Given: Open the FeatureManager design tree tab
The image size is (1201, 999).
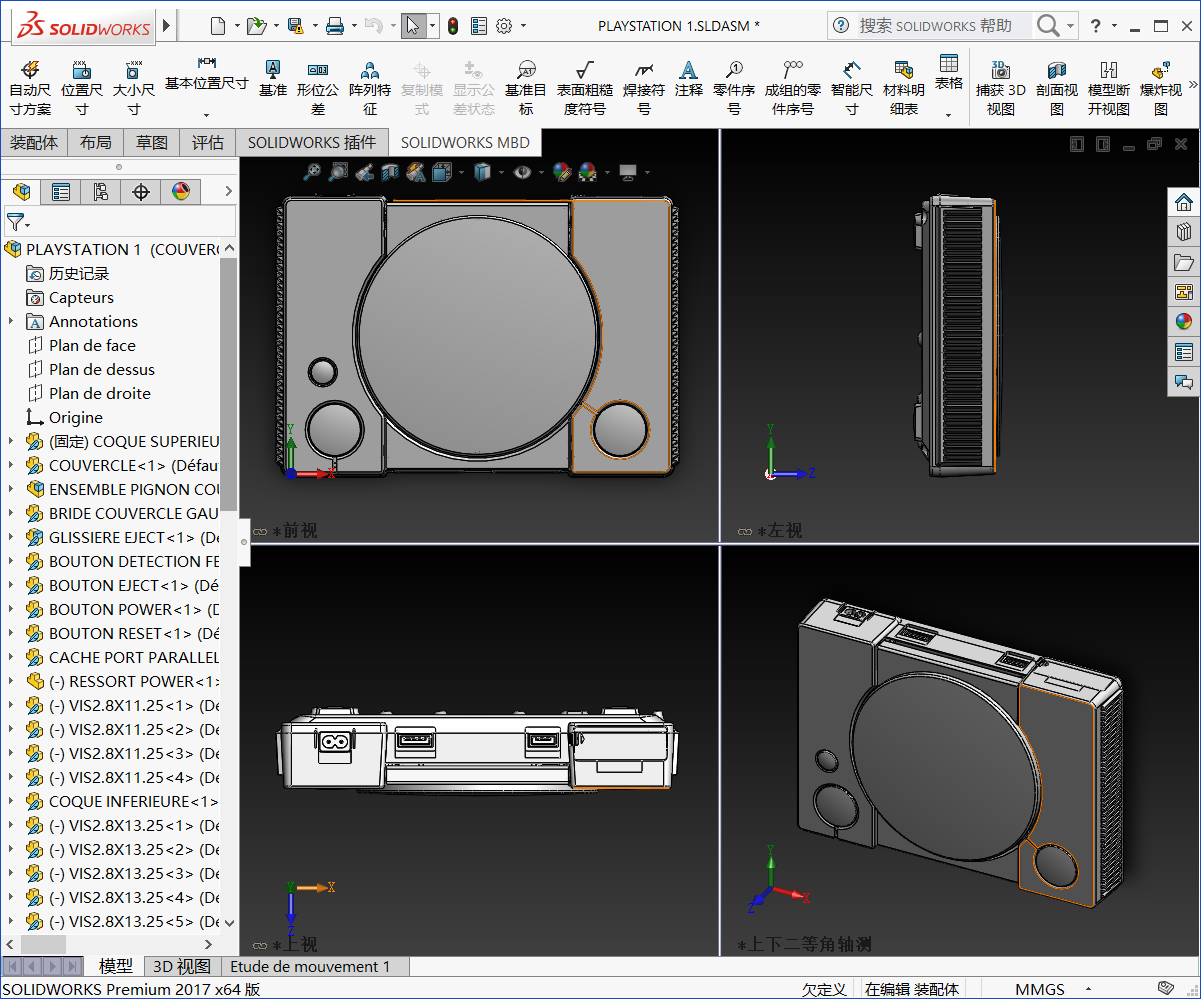Looking at the screenshot, I should point(21,191).
